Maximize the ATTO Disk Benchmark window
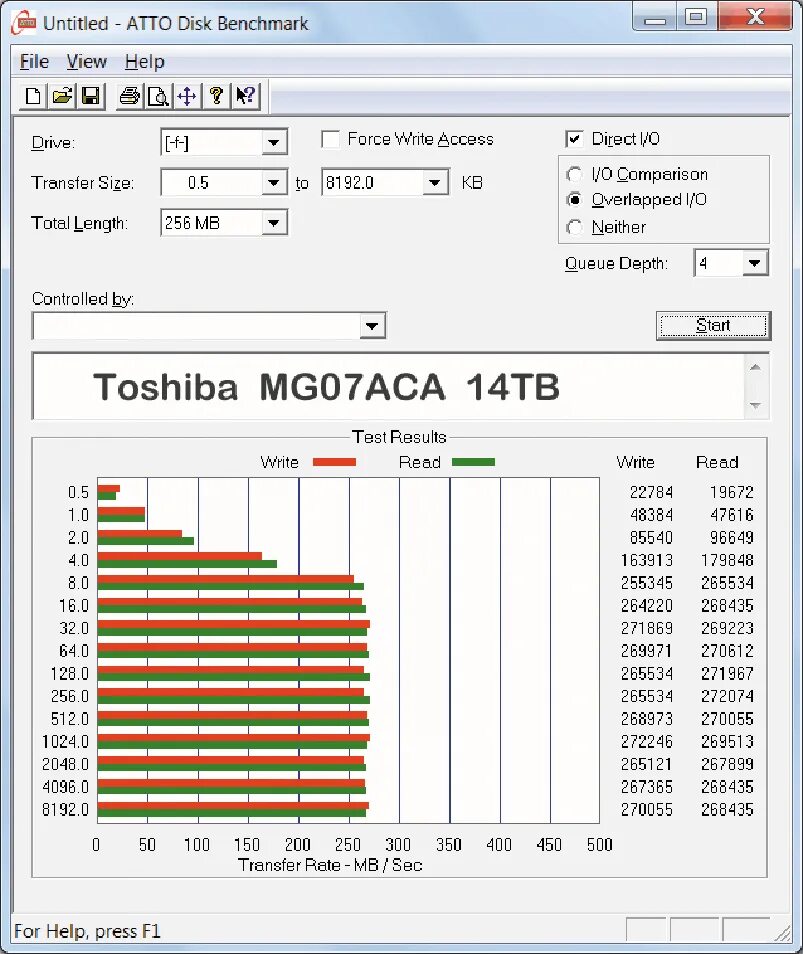Screen dimensions: 803x954 click(x=696, y=17)
